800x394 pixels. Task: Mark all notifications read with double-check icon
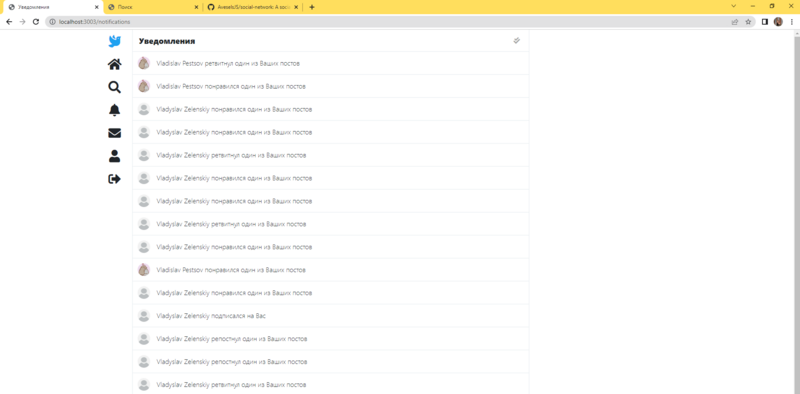coord(516,41)
